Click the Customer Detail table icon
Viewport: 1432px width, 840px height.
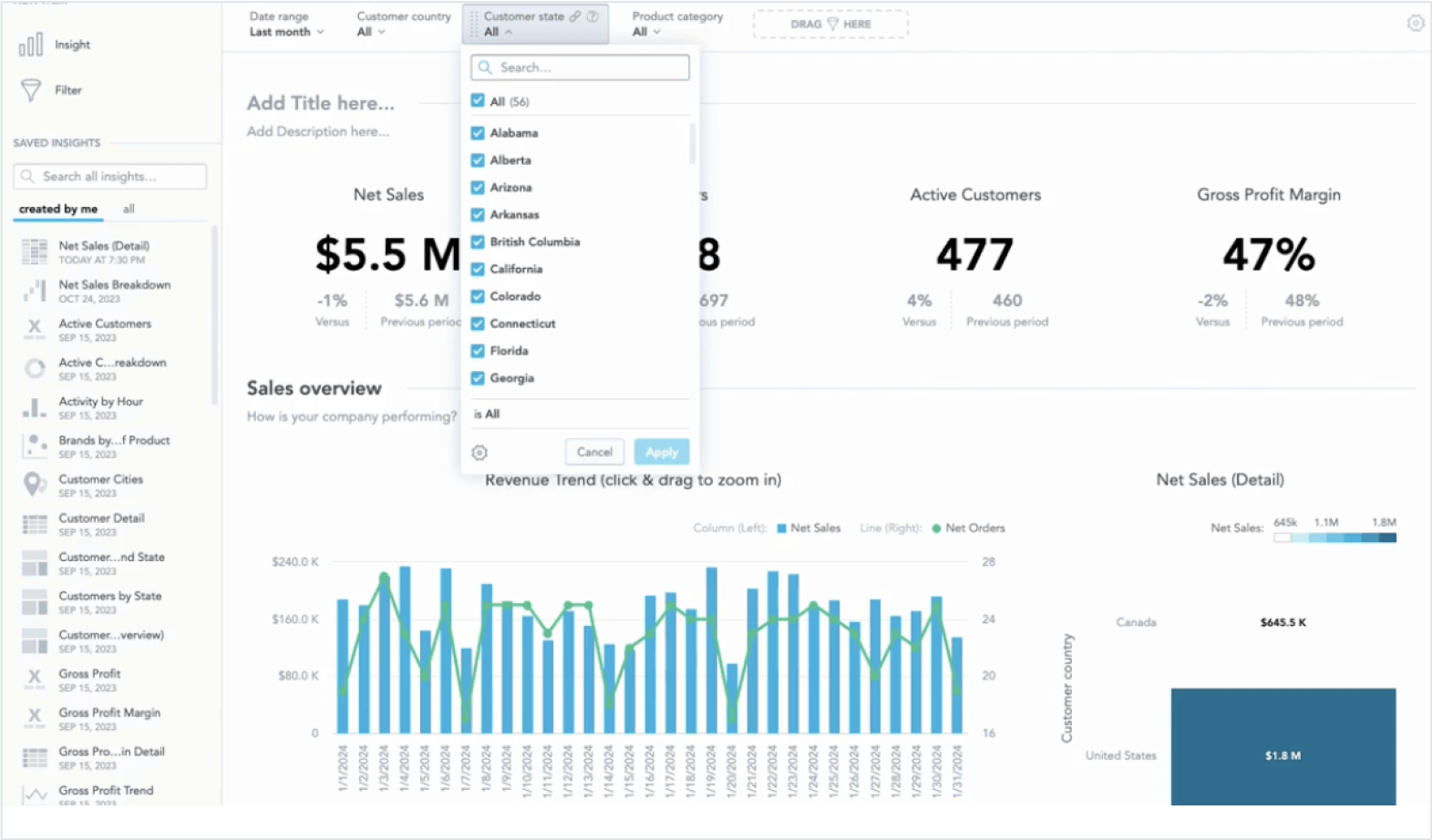point(35,524)
